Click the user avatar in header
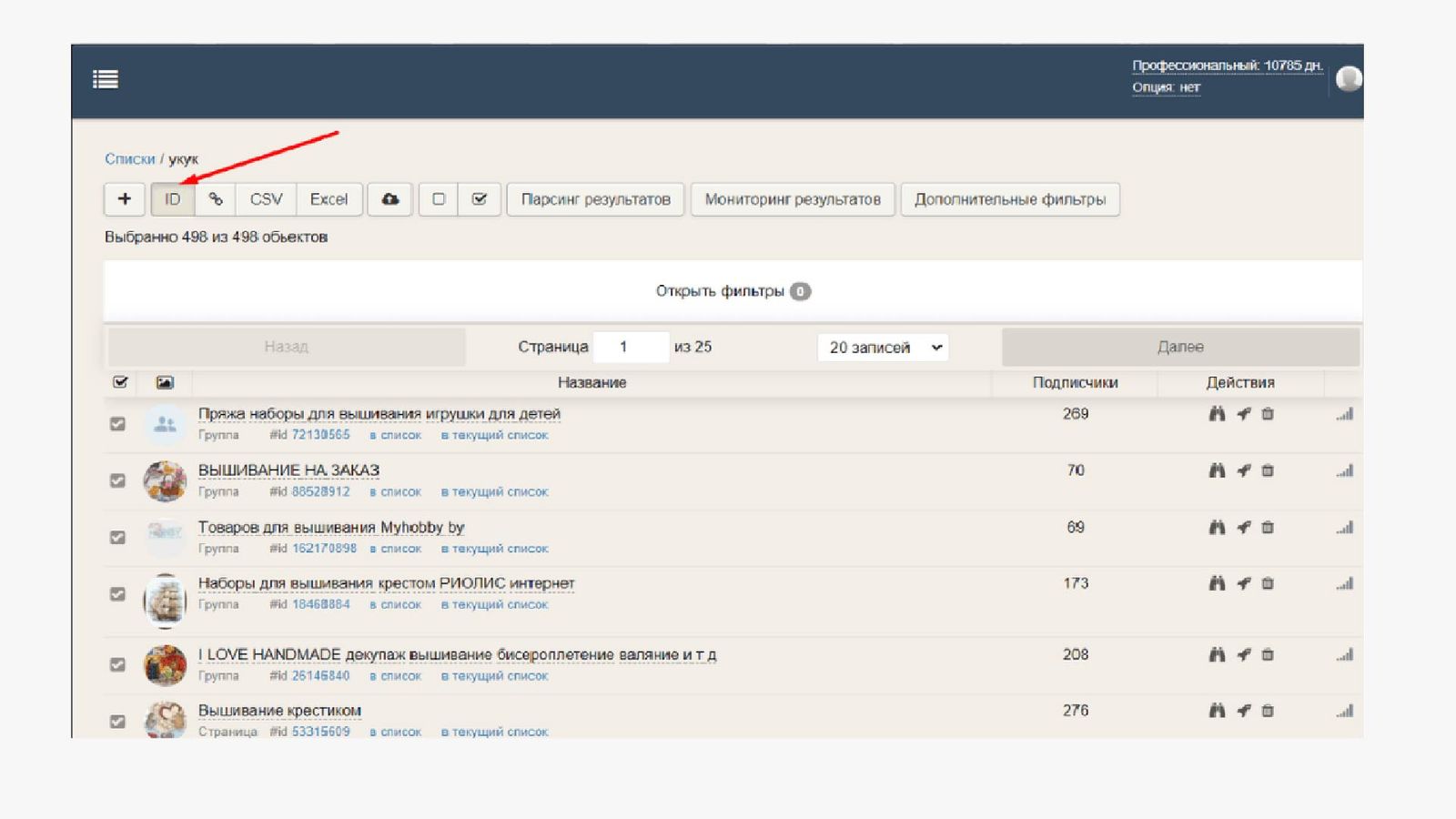Viewport: 1456px width, 819px height. tap(1348, 79)
